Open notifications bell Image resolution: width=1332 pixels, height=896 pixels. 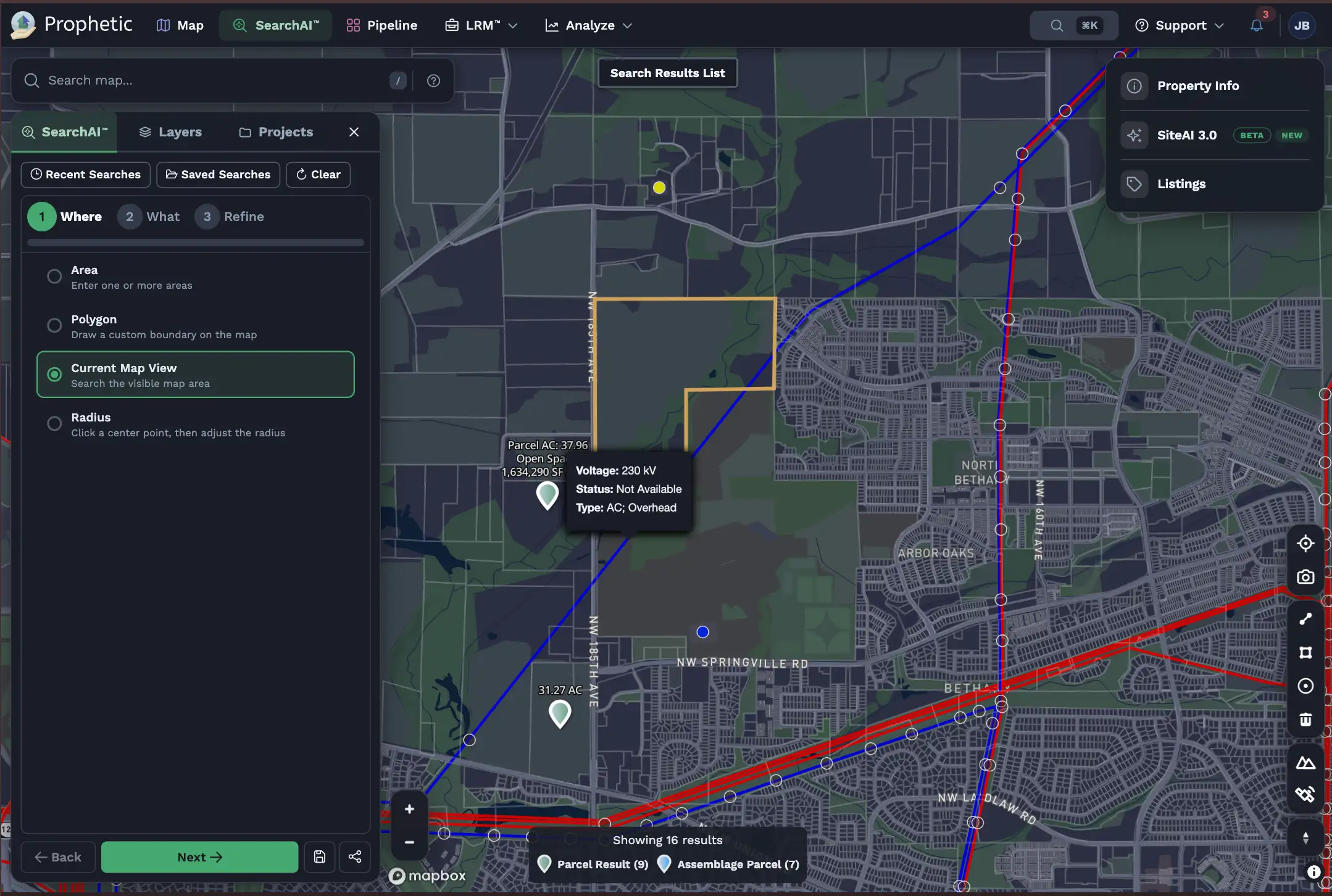pyautogui.click(x=1256, y=25)
